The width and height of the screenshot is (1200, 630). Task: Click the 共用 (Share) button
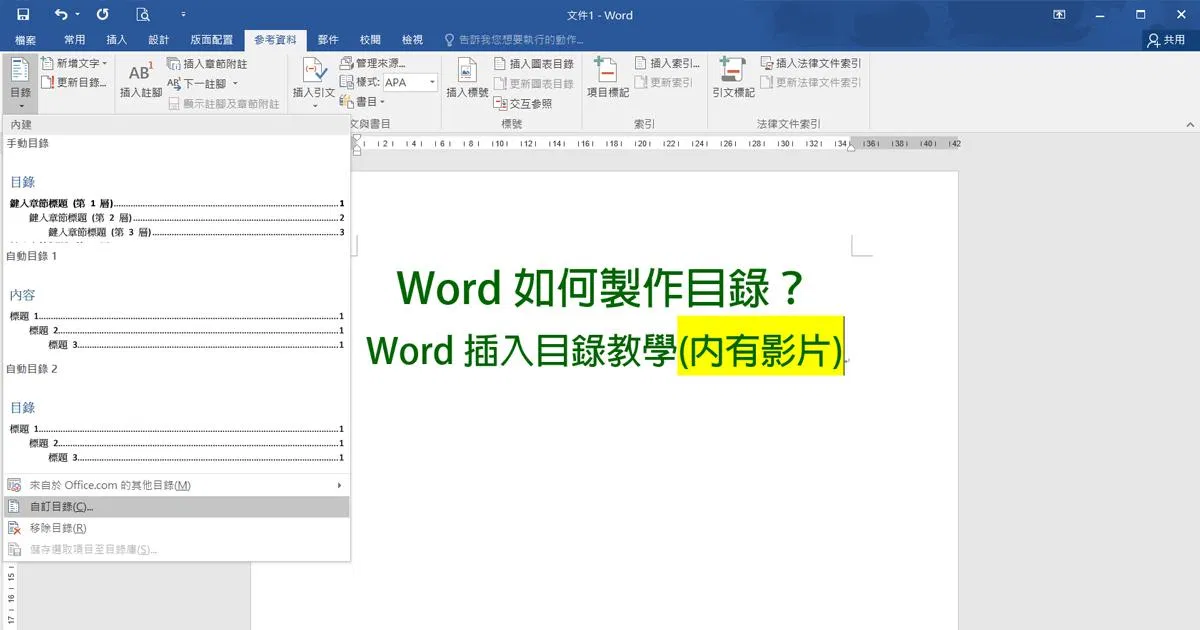click(x=1167, y=40)
